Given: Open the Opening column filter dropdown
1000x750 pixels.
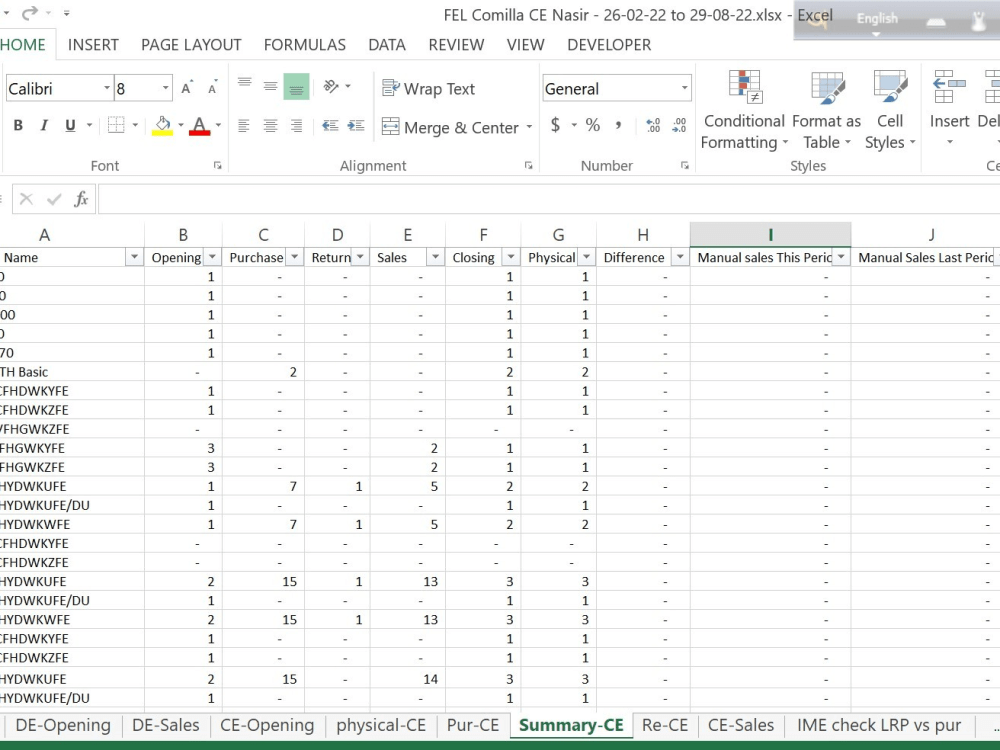Looking at the screenshot, I should pyautogui.click(x=212, y=257).
